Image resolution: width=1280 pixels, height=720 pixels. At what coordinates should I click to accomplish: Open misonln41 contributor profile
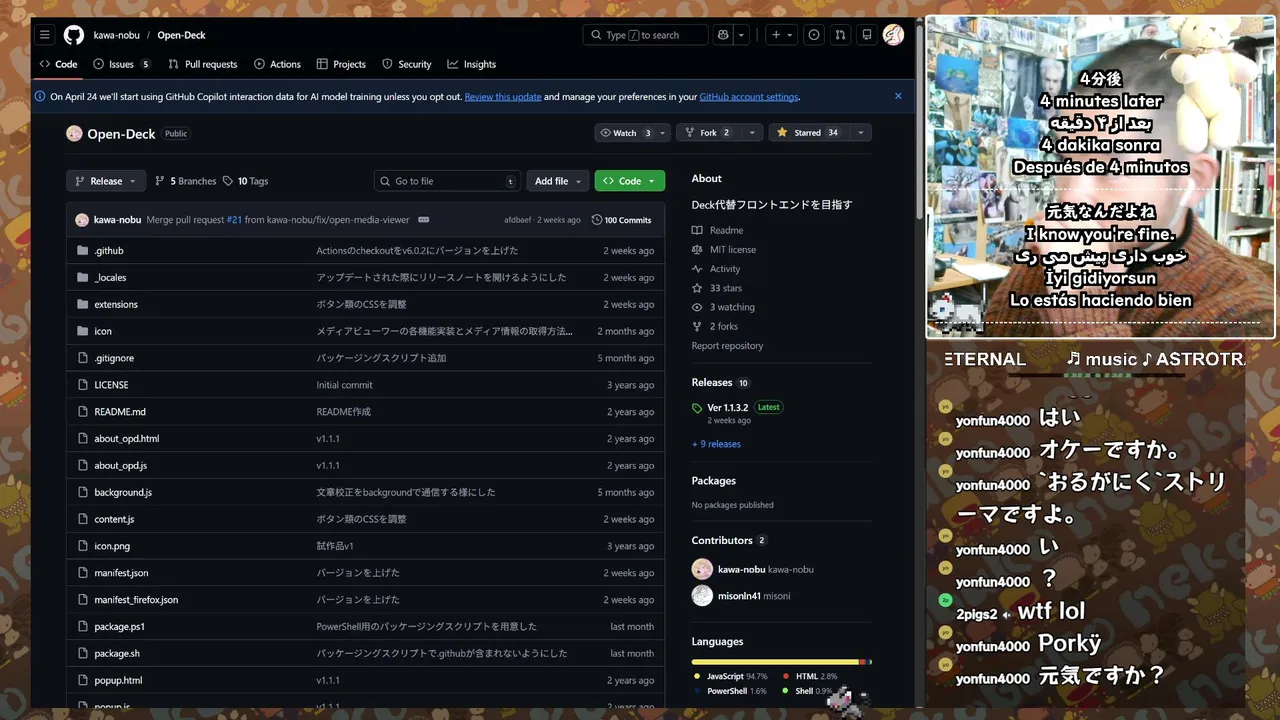pos(740,596)
